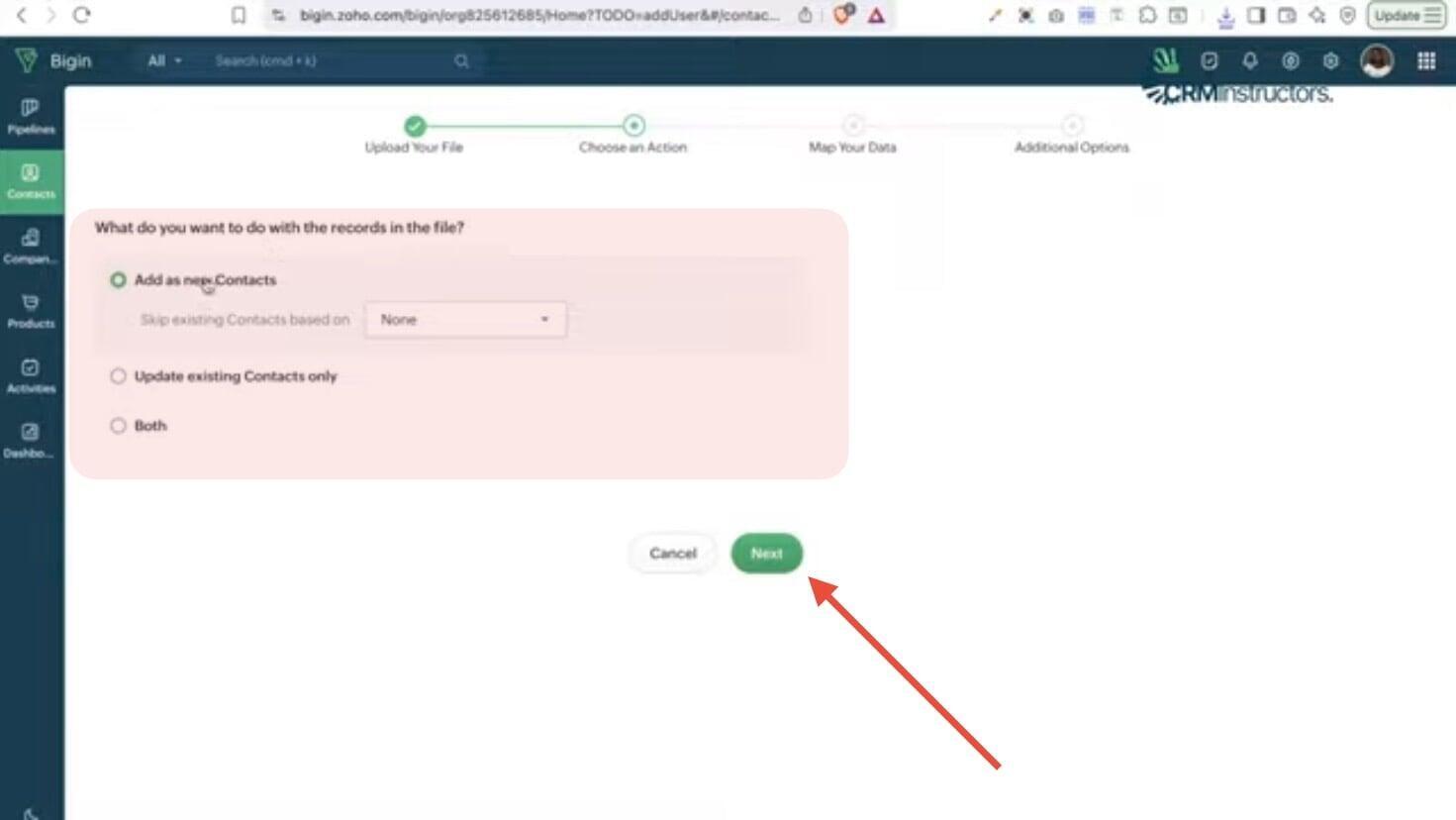The image size is (1456, 820).
Task: Cancel the import wizard
Action: [x=673, y=554]
